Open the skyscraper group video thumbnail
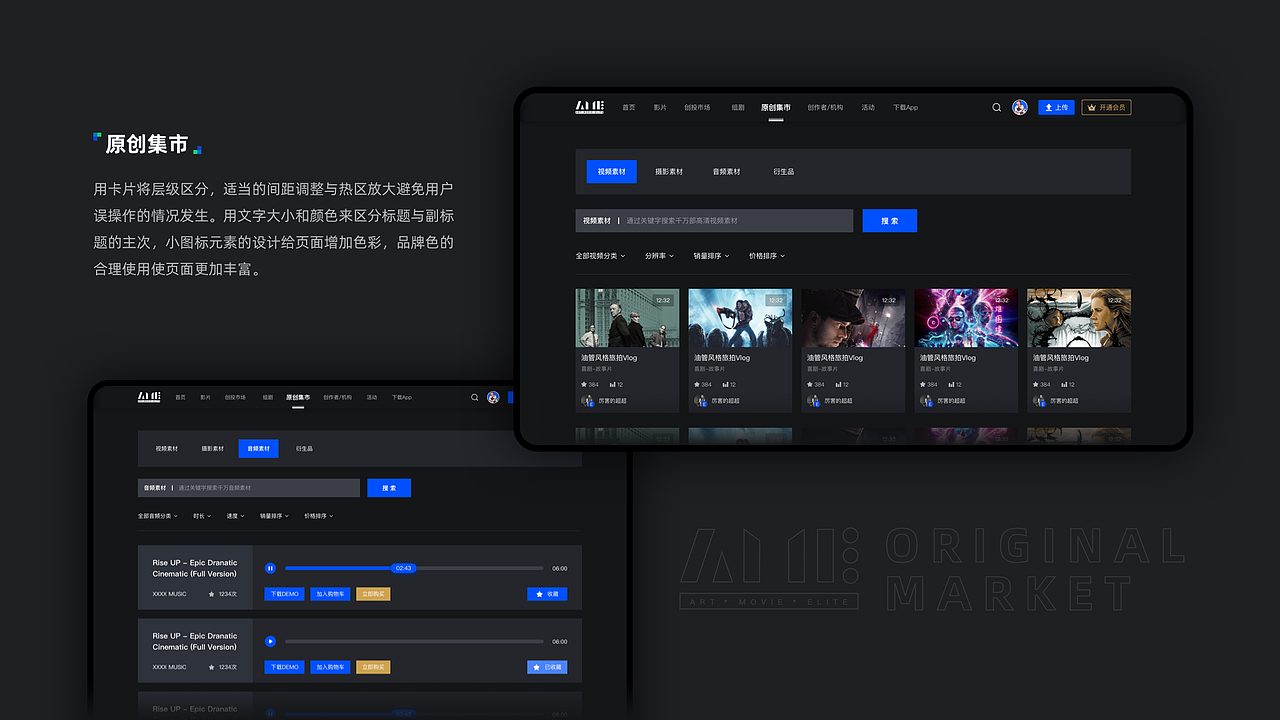 [627, 318]
